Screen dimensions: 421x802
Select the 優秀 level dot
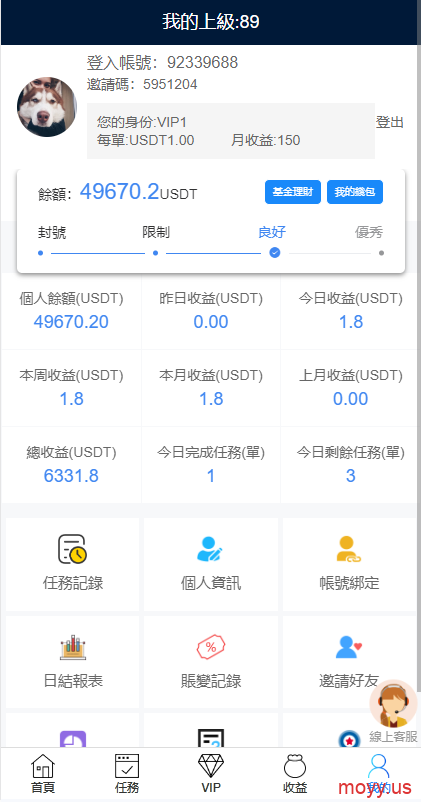pos(381,253)
